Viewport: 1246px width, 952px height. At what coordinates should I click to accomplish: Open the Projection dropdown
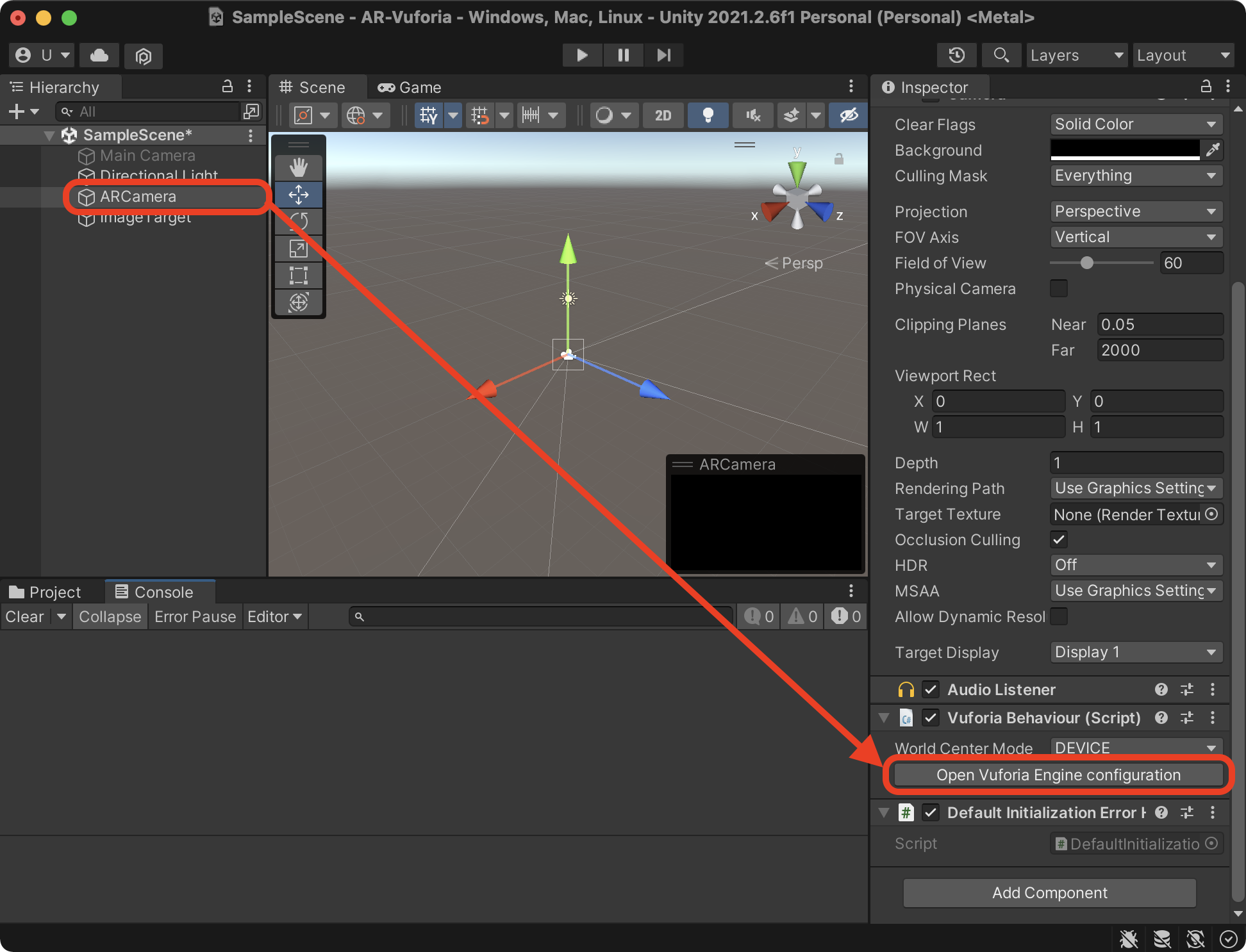[x=1136, y=211]
